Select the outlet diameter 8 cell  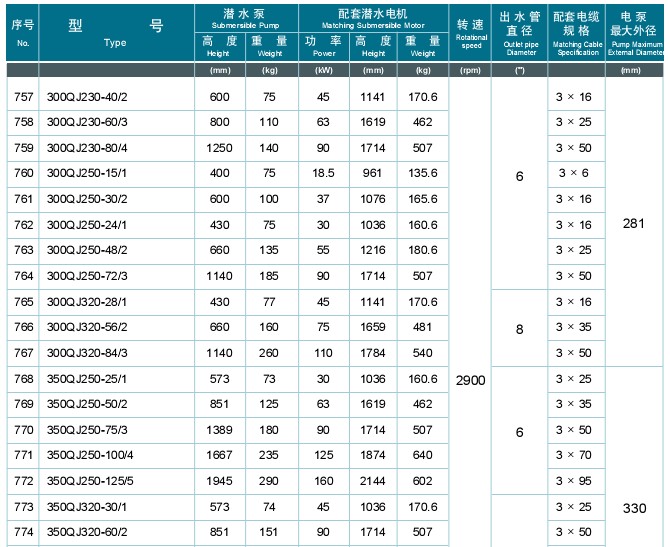[x=520, y=327]
